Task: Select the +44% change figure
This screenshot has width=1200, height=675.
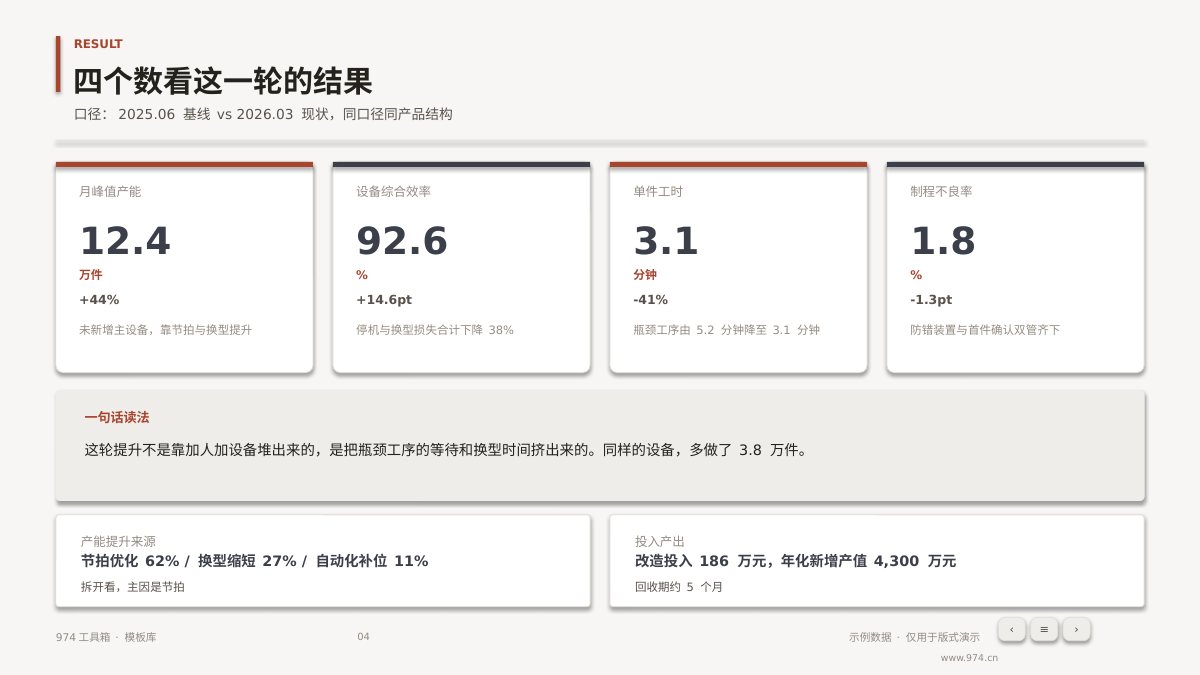Action: point(99,299)
